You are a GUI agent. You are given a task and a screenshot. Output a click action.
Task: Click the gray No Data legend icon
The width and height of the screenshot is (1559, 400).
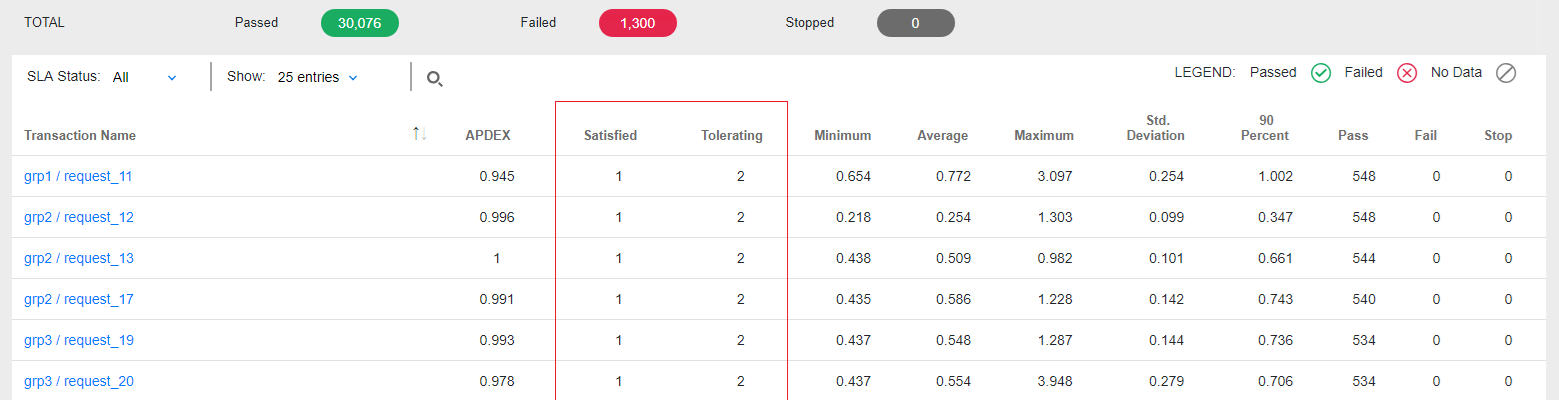(x=1506, y=73)
